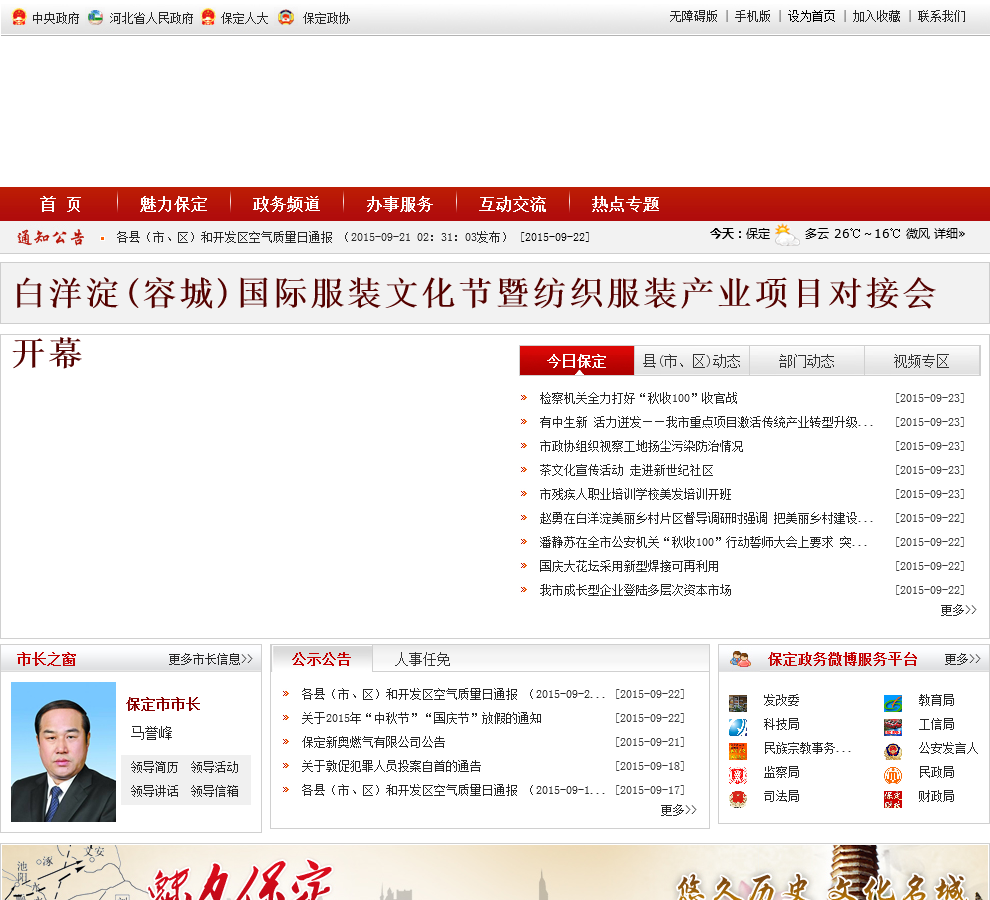Expand 更多>> under 公示公告 list
990x900 pixels.
coord(678,810)
